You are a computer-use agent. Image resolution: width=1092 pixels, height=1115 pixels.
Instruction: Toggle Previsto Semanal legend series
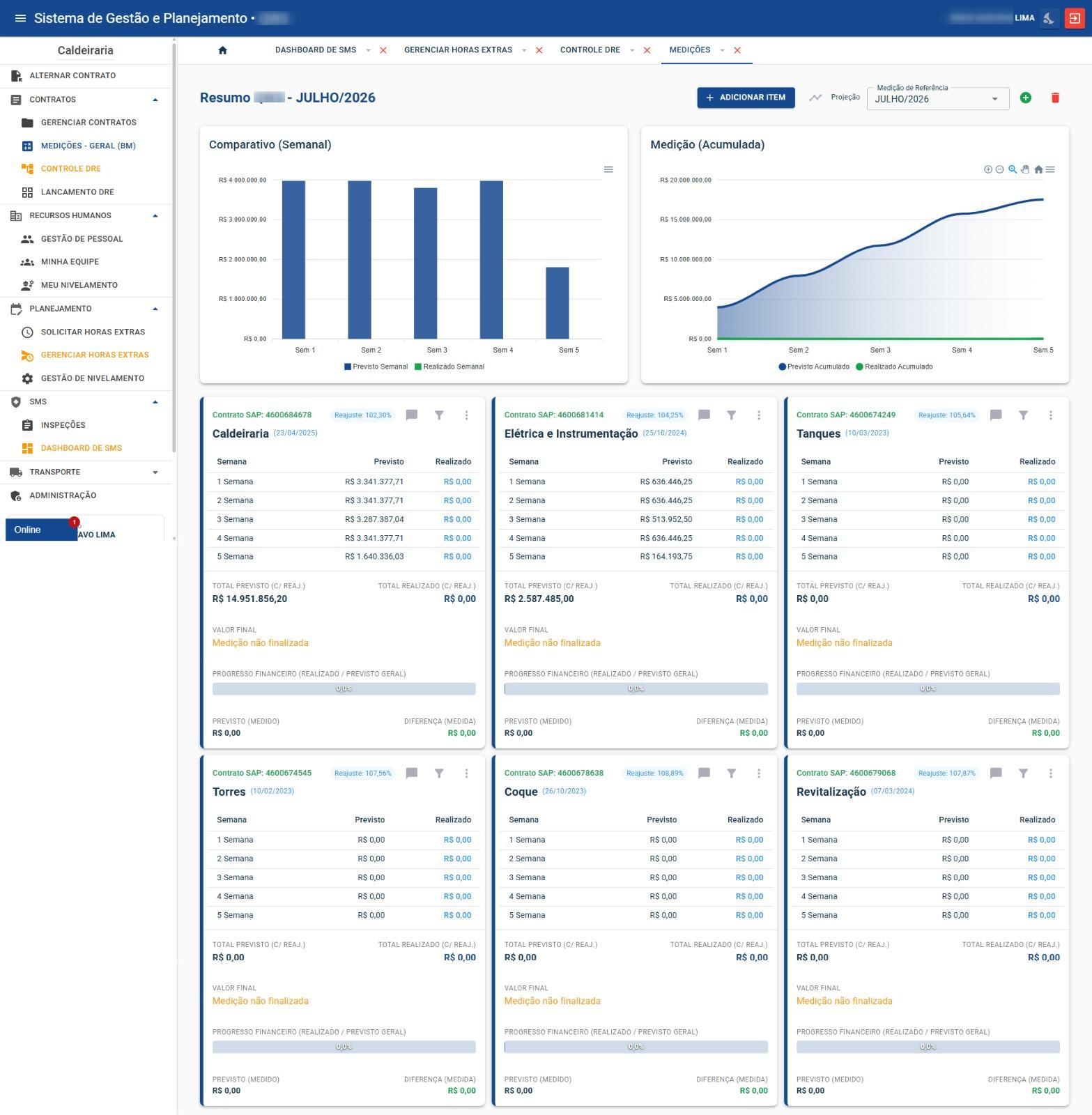pyautogui.click(x=376, y=367)
